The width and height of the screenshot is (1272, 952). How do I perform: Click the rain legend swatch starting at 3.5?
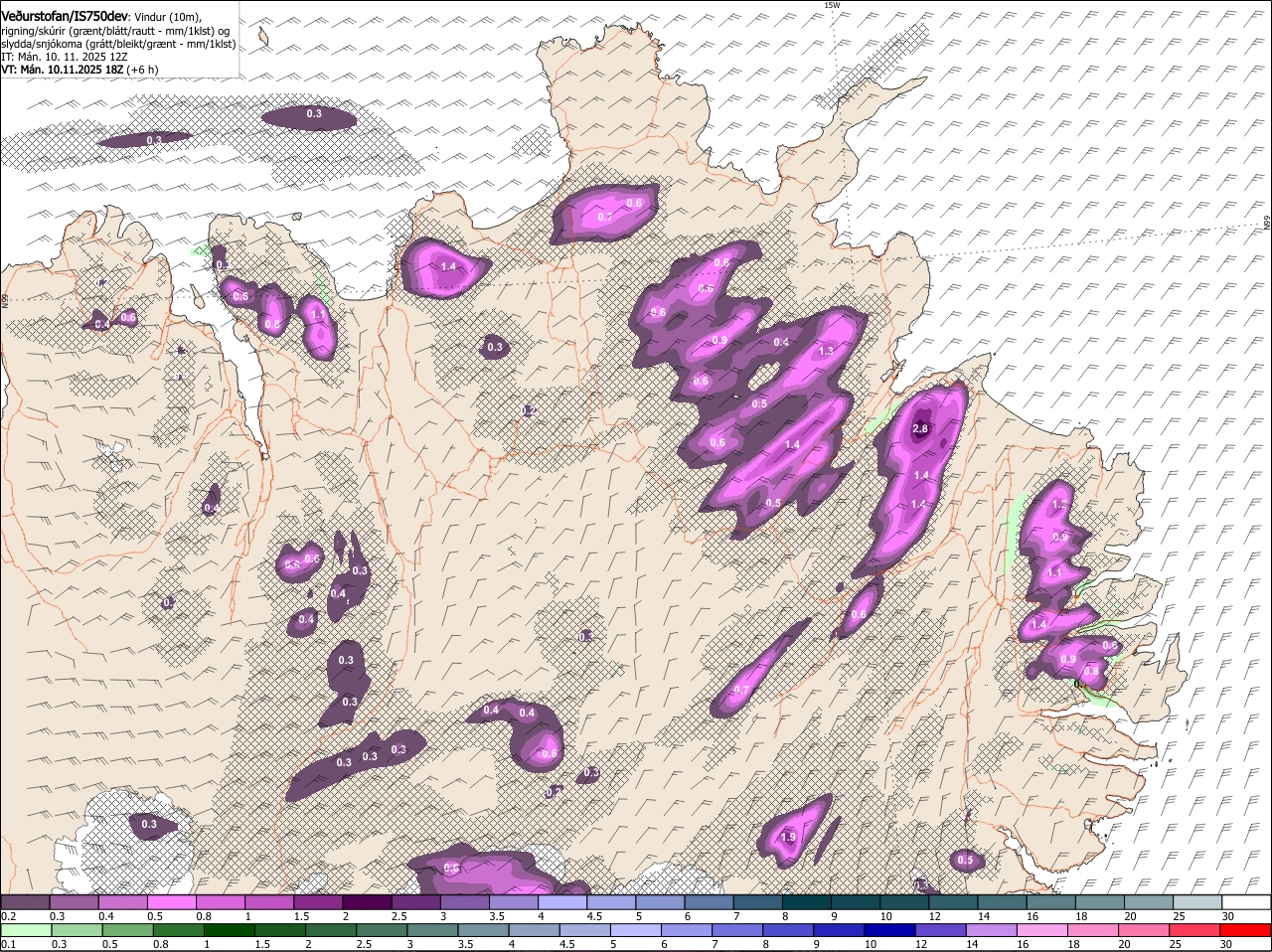coord(483,930)
